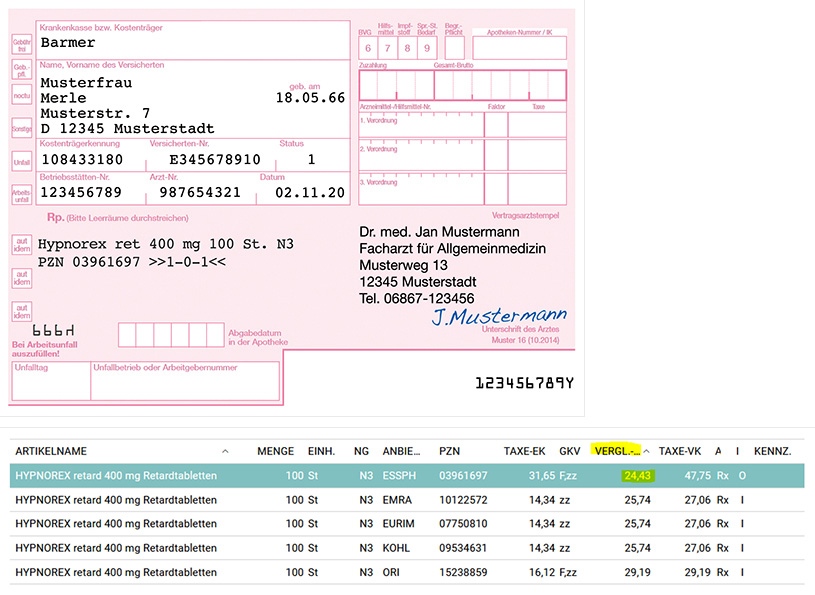Click the Apotheken-Nummer / IK field
The height and width of the screenshot is (595, 815).
tap(519, 48)
